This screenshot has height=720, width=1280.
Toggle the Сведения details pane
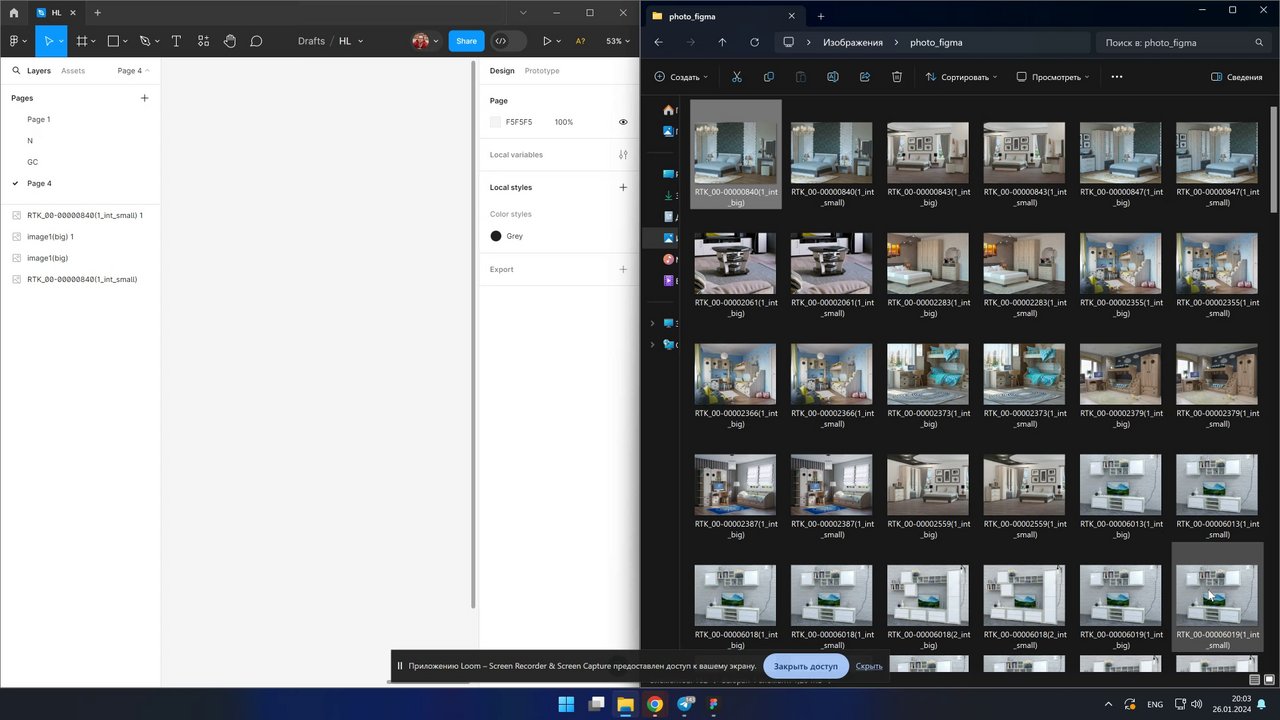[x=1236, y=77]
